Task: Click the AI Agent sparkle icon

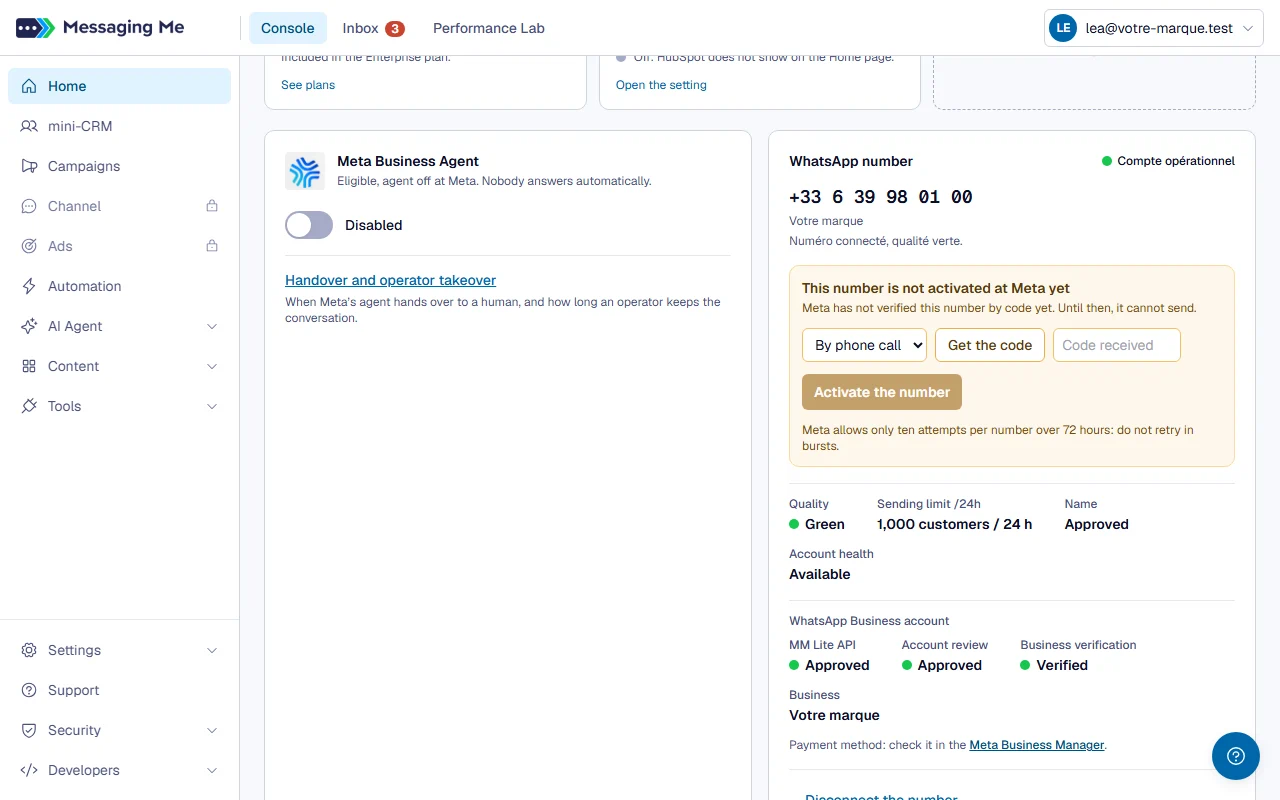Action: (x=29, y=326)
